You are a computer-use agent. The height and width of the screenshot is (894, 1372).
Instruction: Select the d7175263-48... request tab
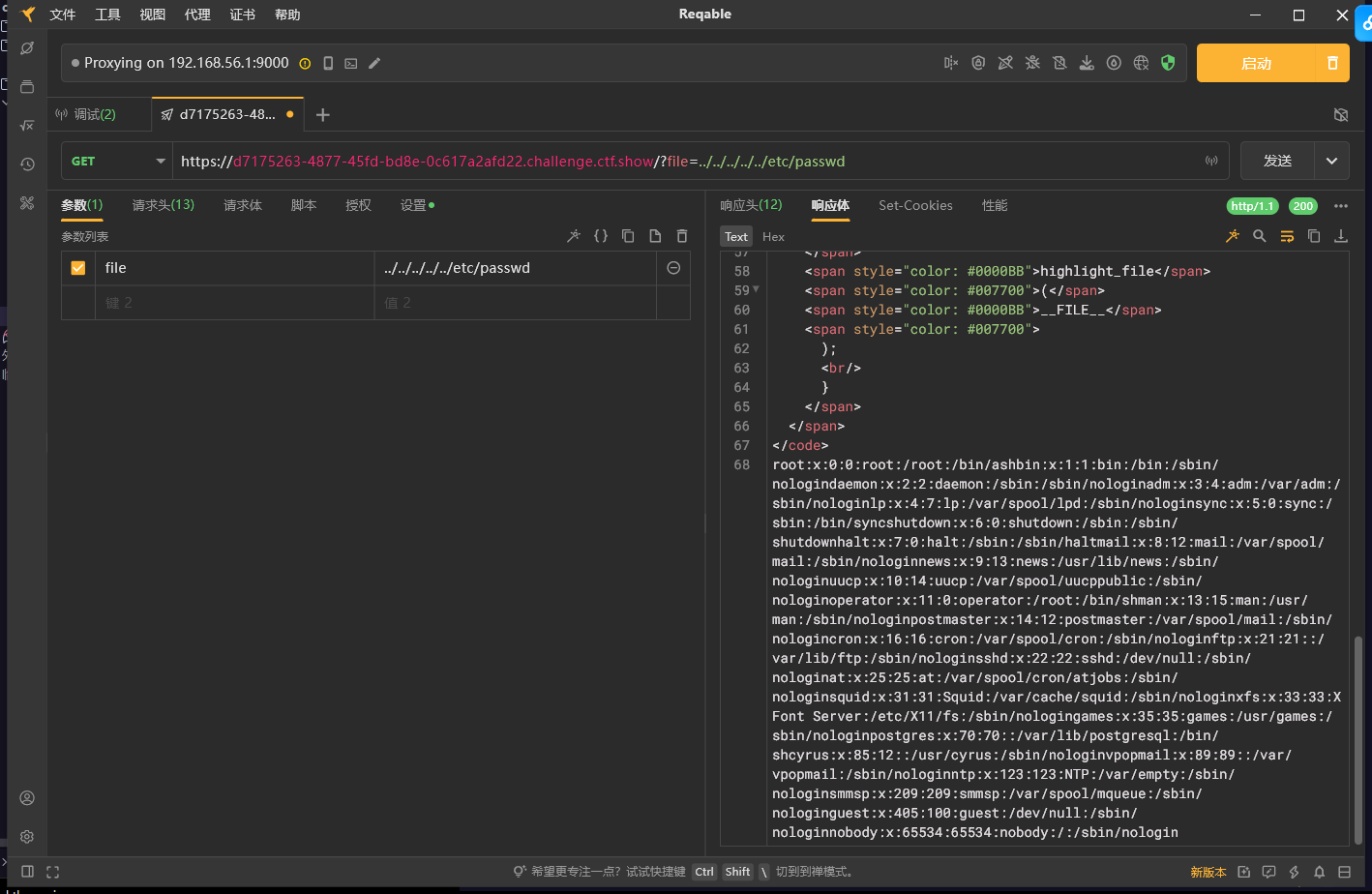(228, 114)
